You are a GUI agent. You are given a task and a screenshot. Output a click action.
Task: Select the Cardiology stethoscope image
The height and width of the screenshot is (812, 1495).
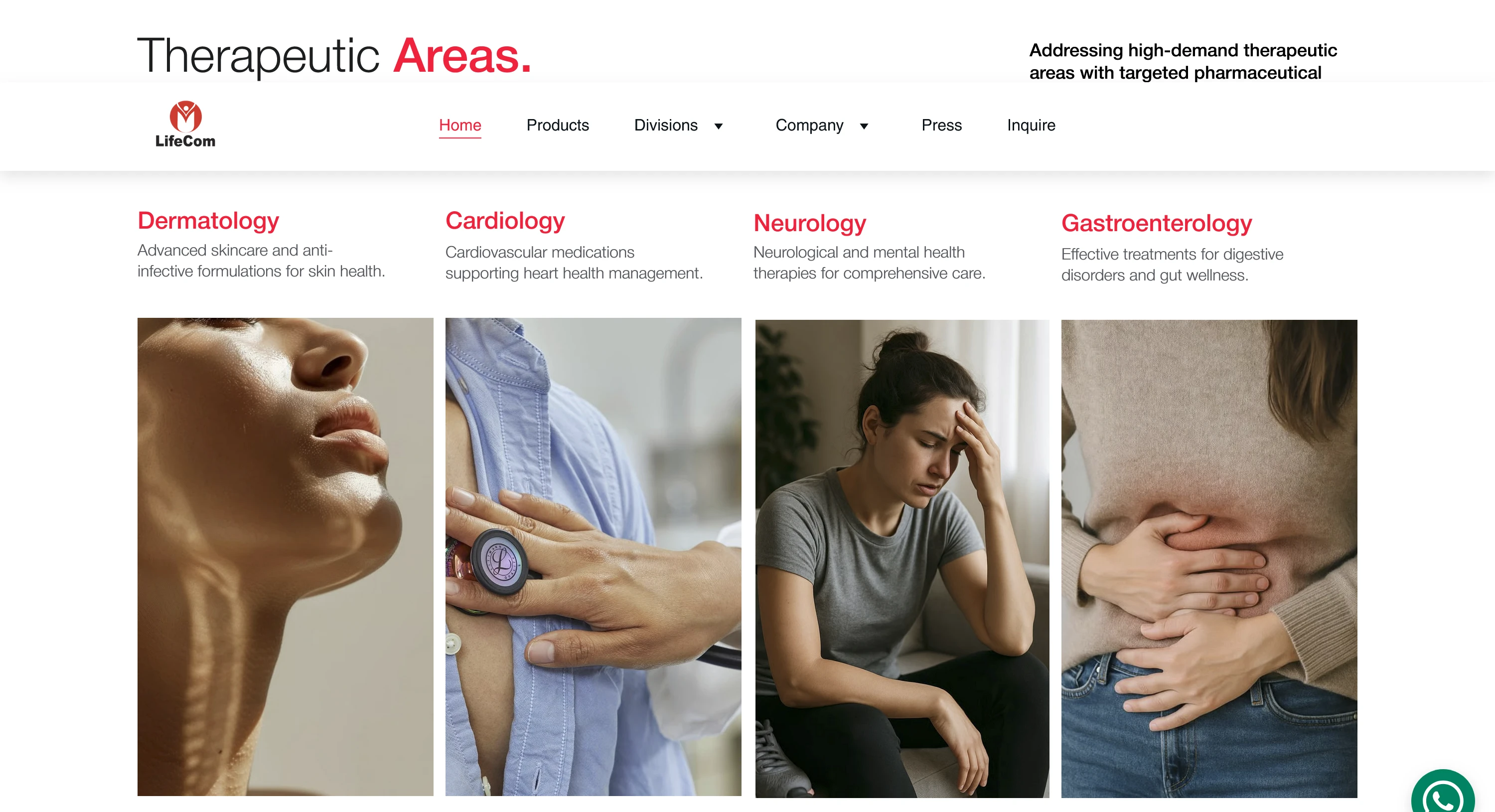point(593,557)
